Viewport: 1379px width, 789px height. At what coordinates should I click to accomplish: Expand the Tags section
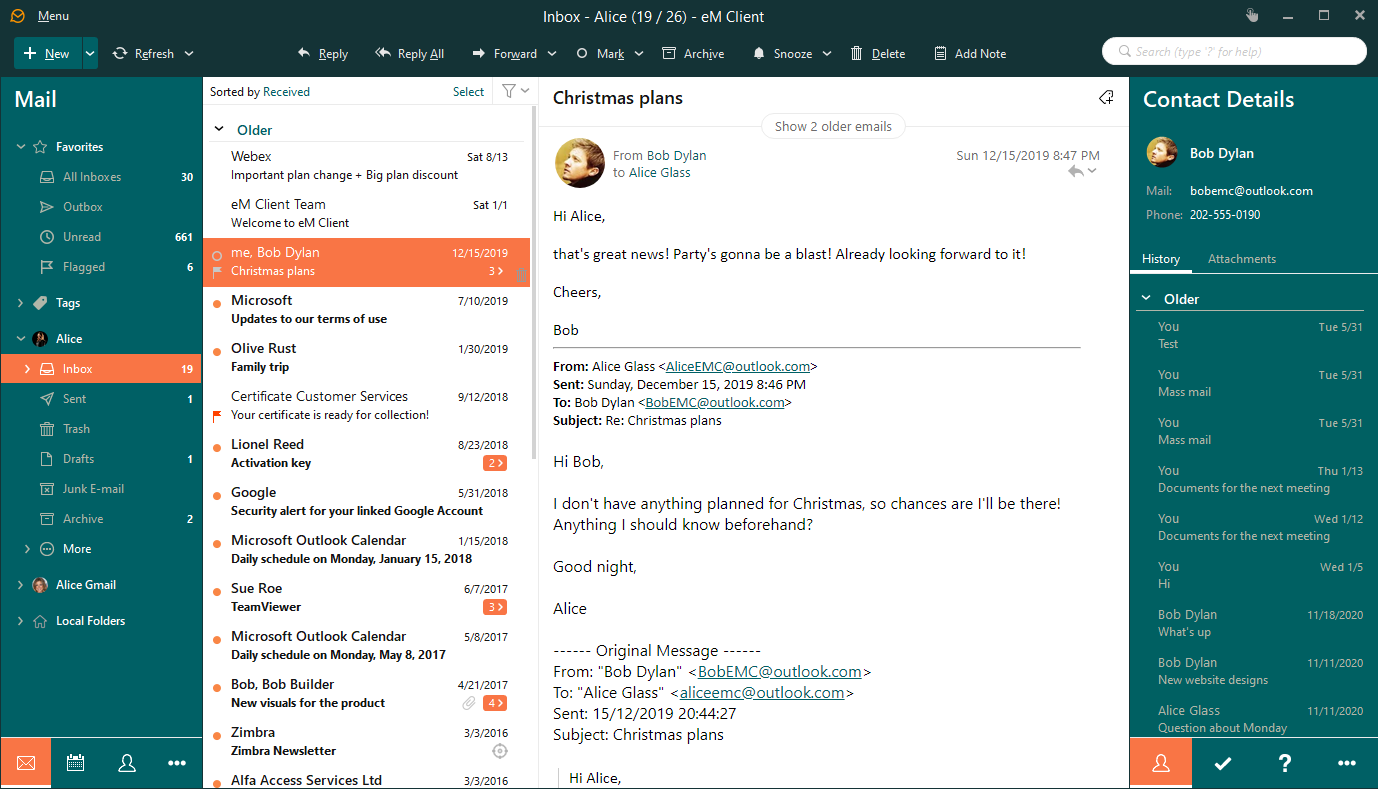21,303
